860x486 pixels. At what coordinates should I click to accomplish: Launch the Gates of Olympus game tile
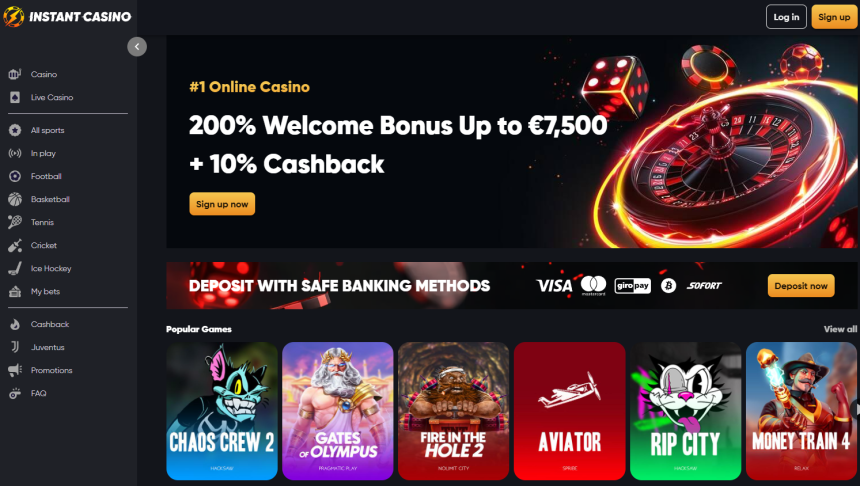click(337, 411)
